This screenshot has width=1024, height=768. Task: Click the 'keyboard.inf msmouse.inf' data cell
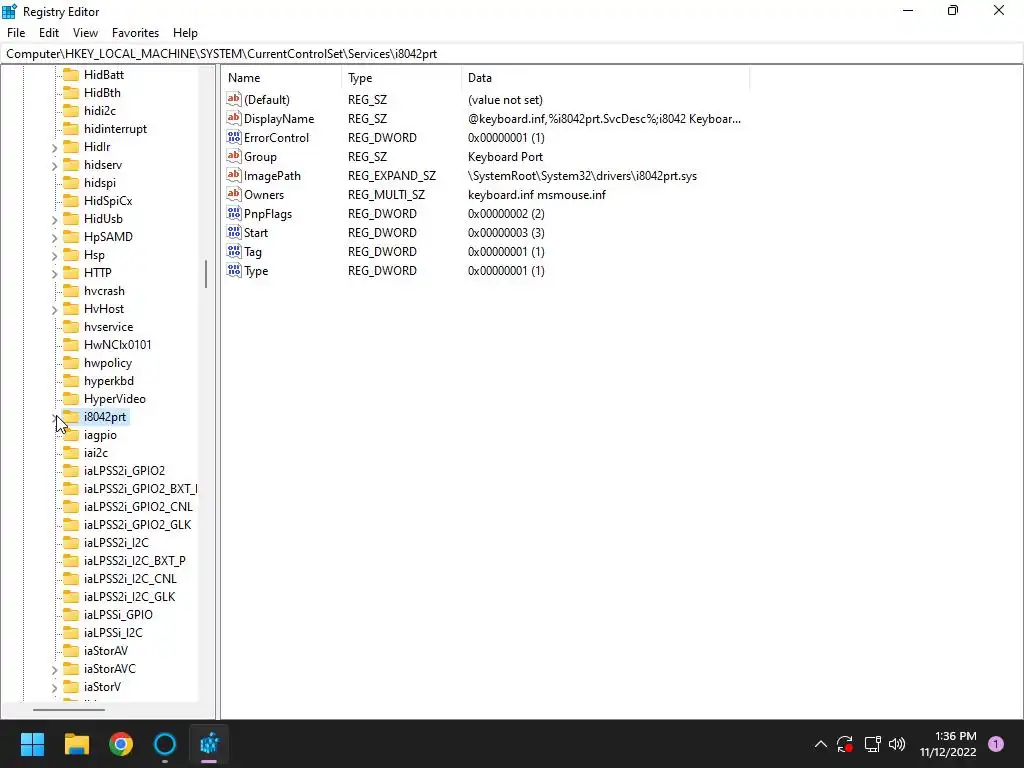click(537, 195)
